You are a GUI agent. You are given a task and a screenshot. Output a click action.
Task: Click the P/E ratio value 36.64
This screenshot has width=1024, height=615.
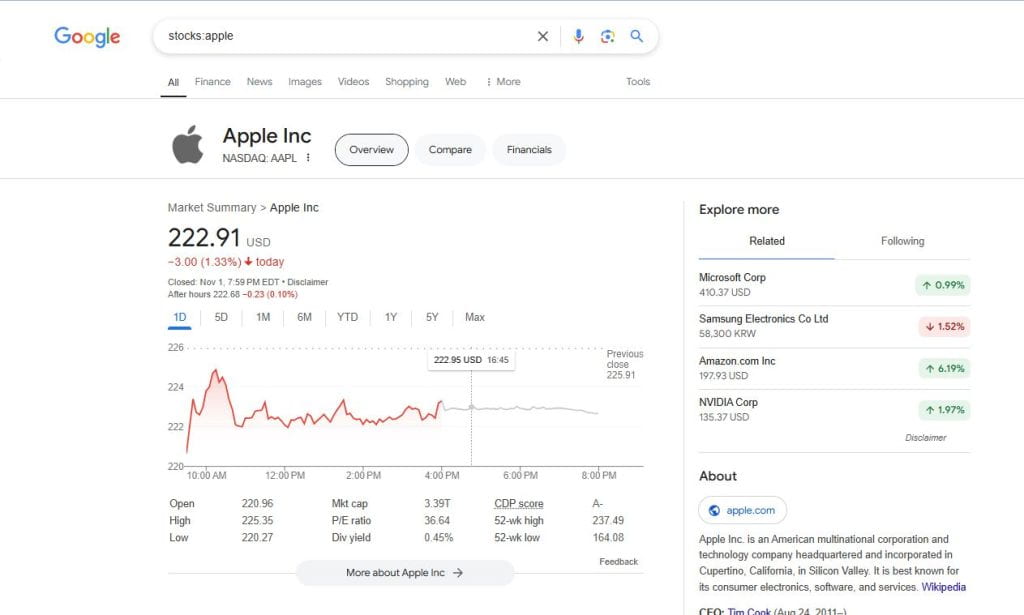pyautogui.click(x=437, y=520)
